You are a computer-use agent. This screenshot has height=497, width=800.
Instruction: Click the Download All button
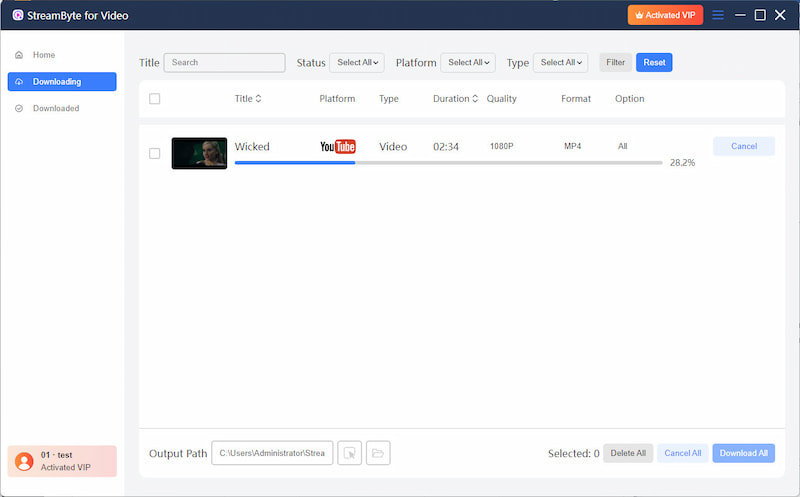click(x=743, y=453)
